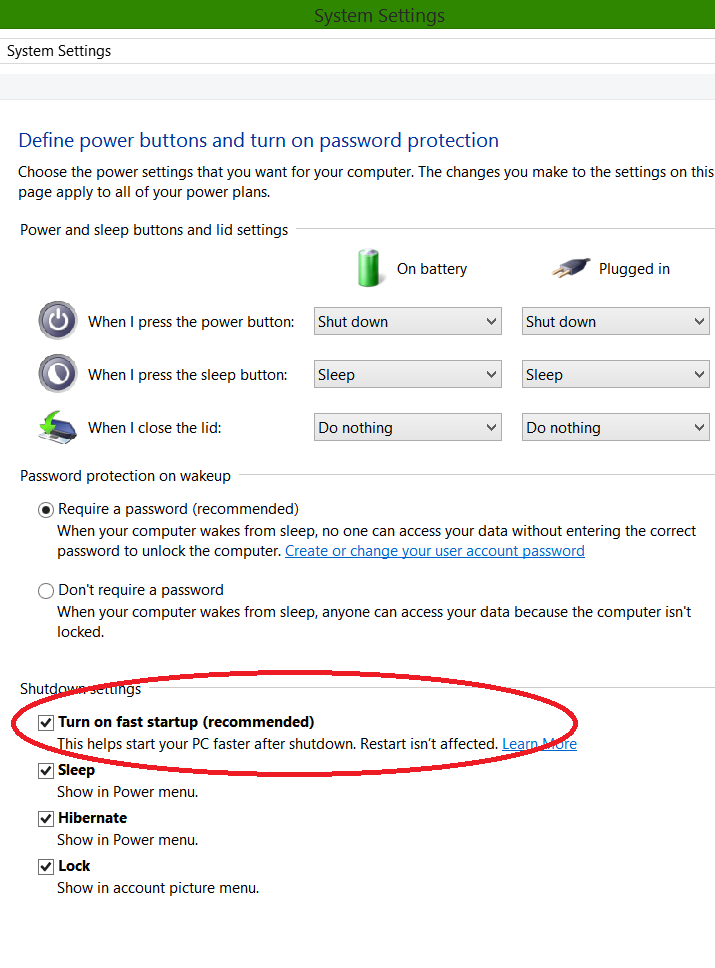715x968 pixels.
Task: Open close lid On battery dropdown
Action: [407, 428]
